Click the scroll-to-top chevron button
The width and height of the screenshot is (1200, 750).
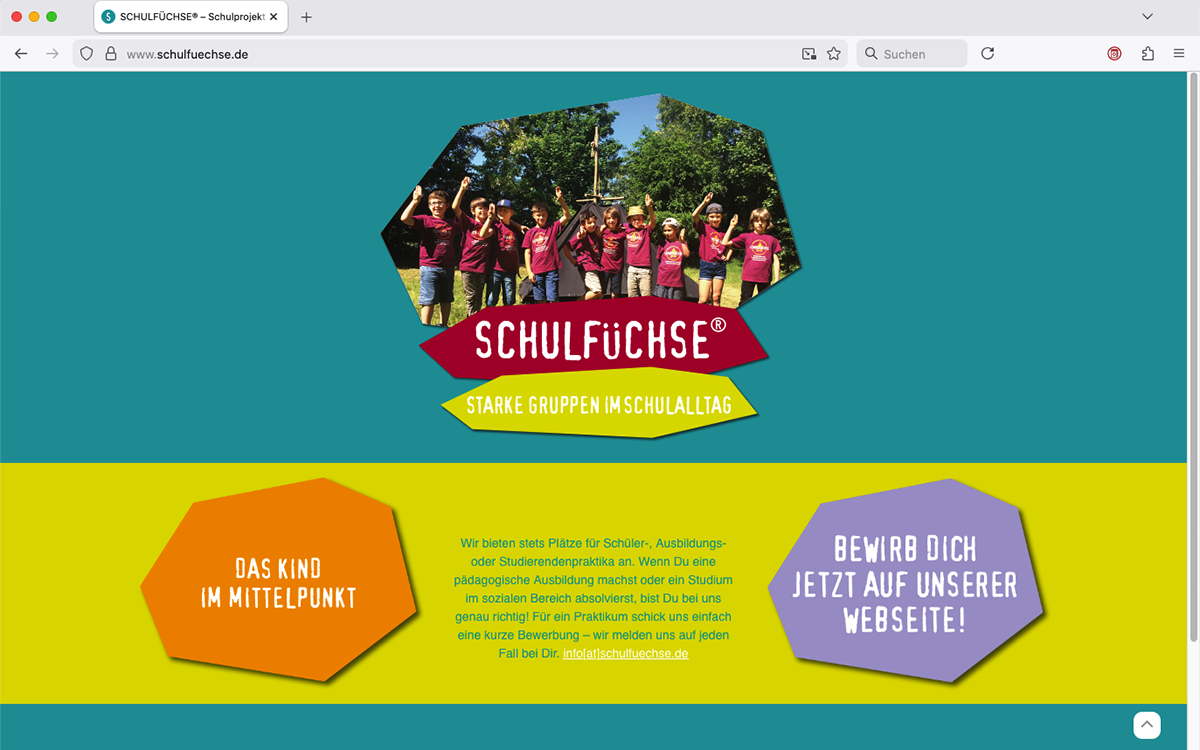coord(1147,725)
